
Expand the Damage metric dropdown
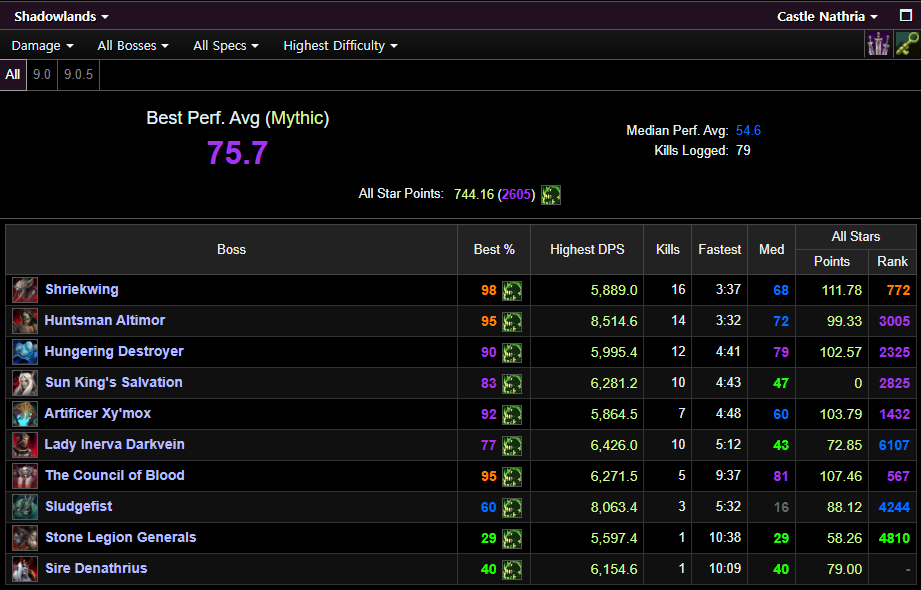42,46
